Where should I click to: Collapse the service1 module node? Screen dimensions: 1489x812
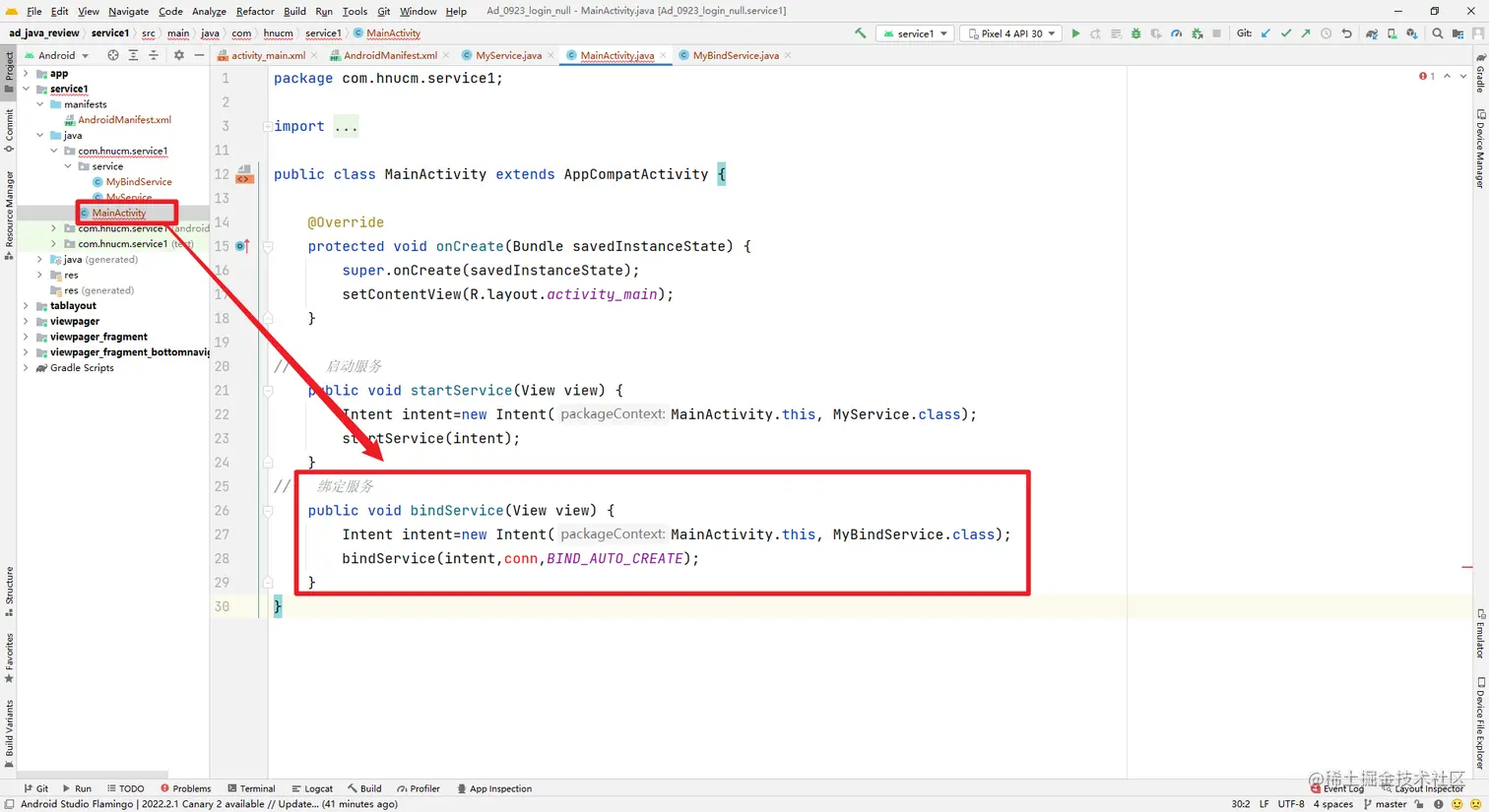(x=26, y=89)
